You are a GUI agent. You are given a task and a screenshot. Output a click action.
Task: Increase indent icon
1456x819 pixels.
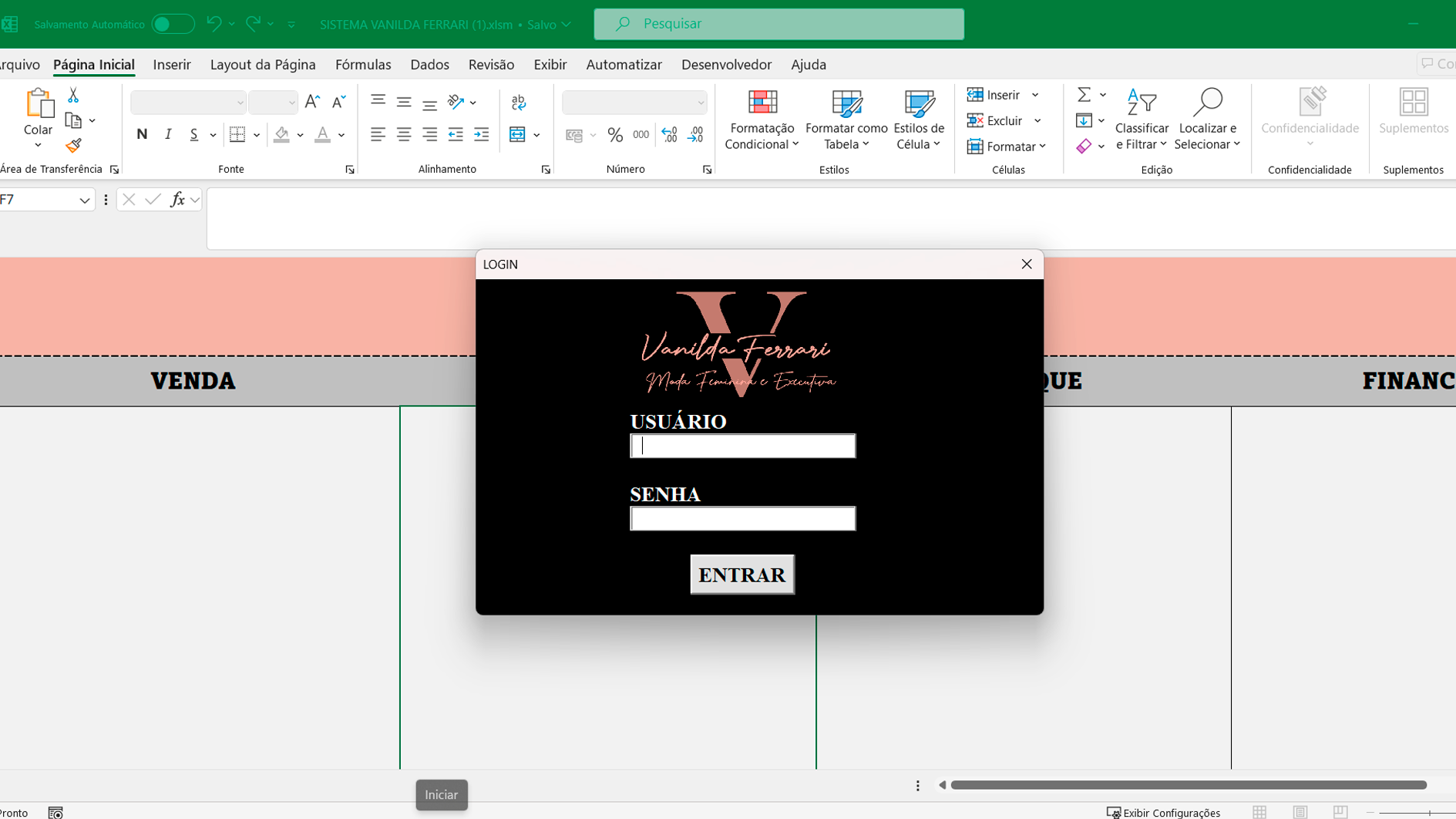482,134
